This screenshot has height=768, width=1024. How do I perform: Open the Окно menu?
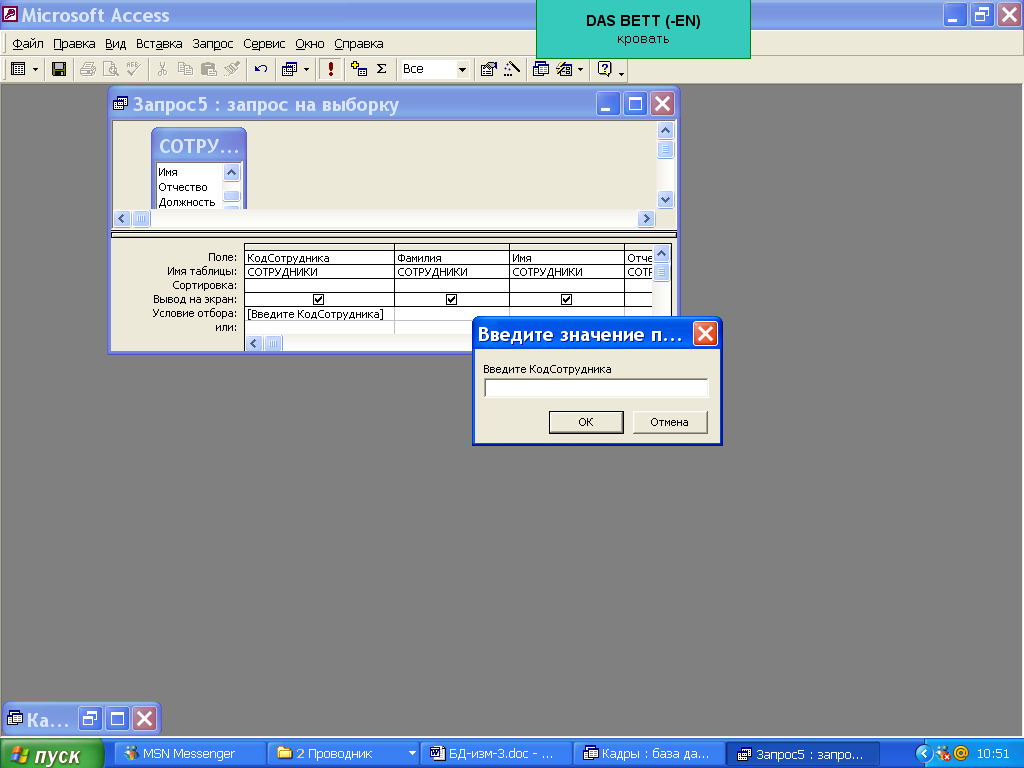pos(310,44)
